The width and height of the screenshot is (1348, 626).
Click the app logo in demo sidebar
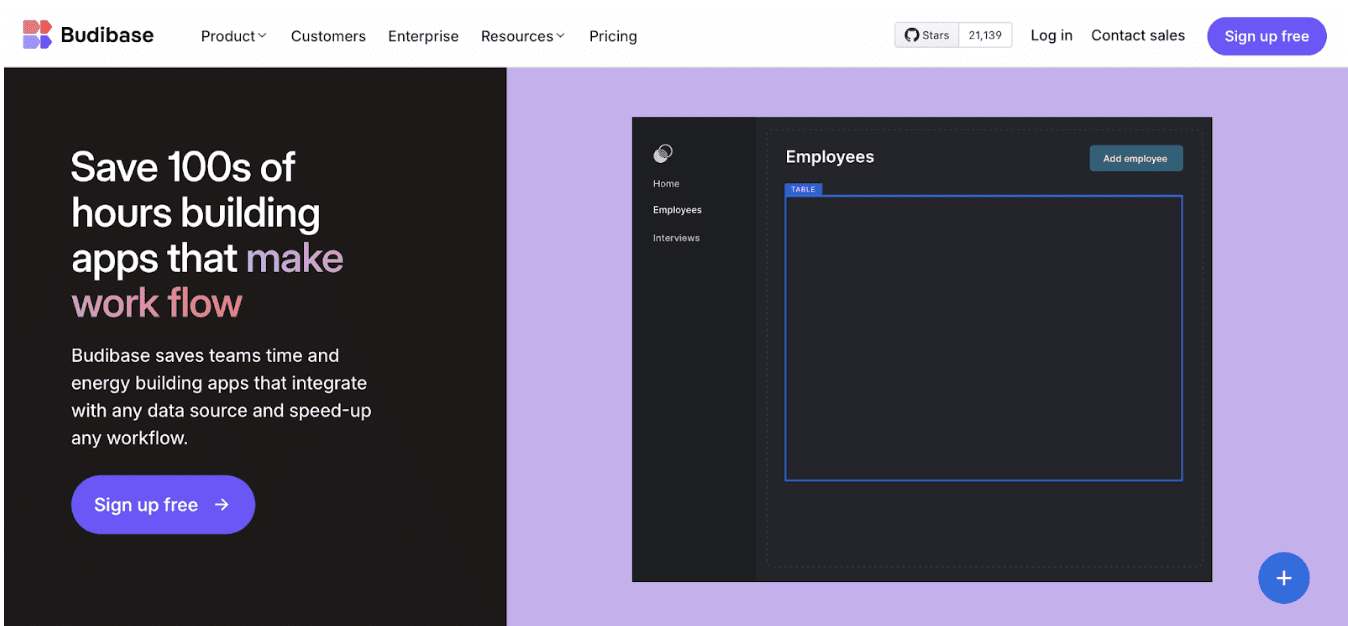(x=663, y=153)
